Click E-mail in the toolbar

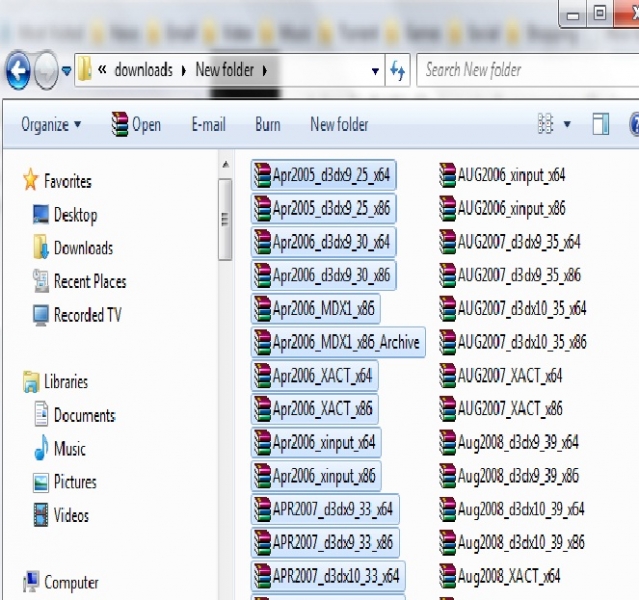(x=208, y=125)
